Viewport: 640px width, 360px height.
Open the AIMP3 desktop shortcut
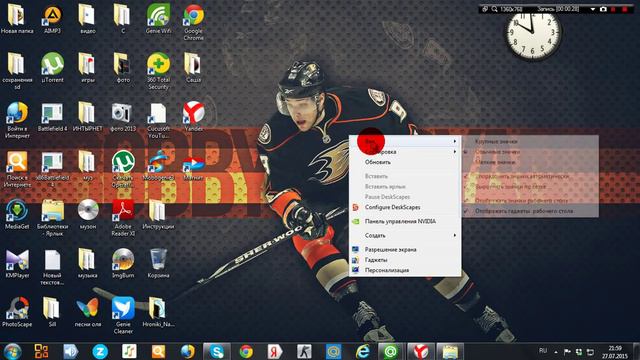pyautogui.click(x=52, y=18)
